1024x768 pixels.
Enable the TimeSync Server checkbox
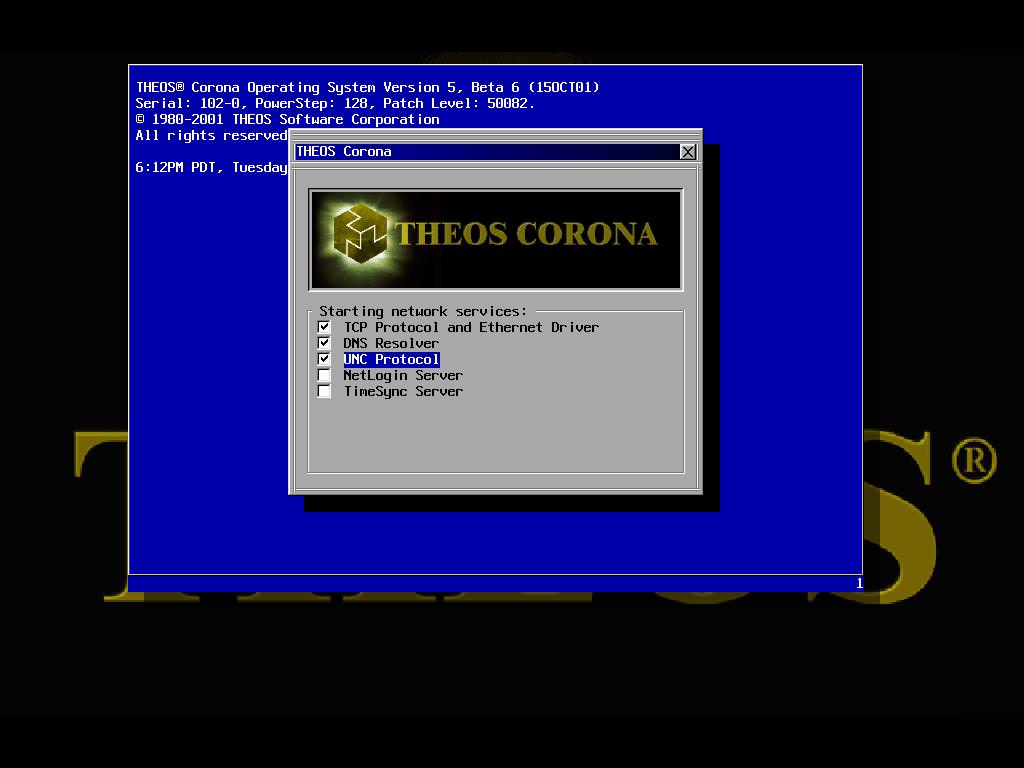pos(324,391)
